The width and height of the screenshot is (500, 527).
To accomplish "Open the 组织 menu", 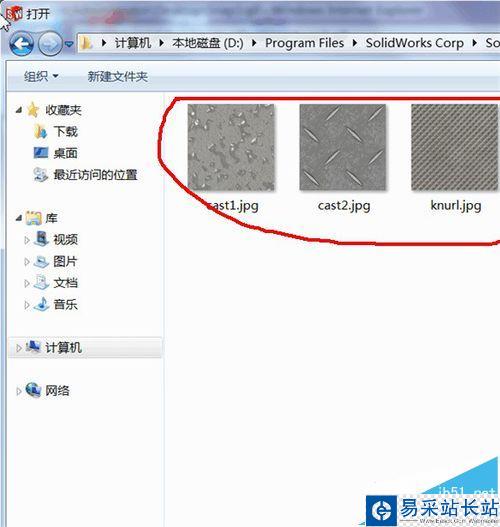I will point(41,76).
